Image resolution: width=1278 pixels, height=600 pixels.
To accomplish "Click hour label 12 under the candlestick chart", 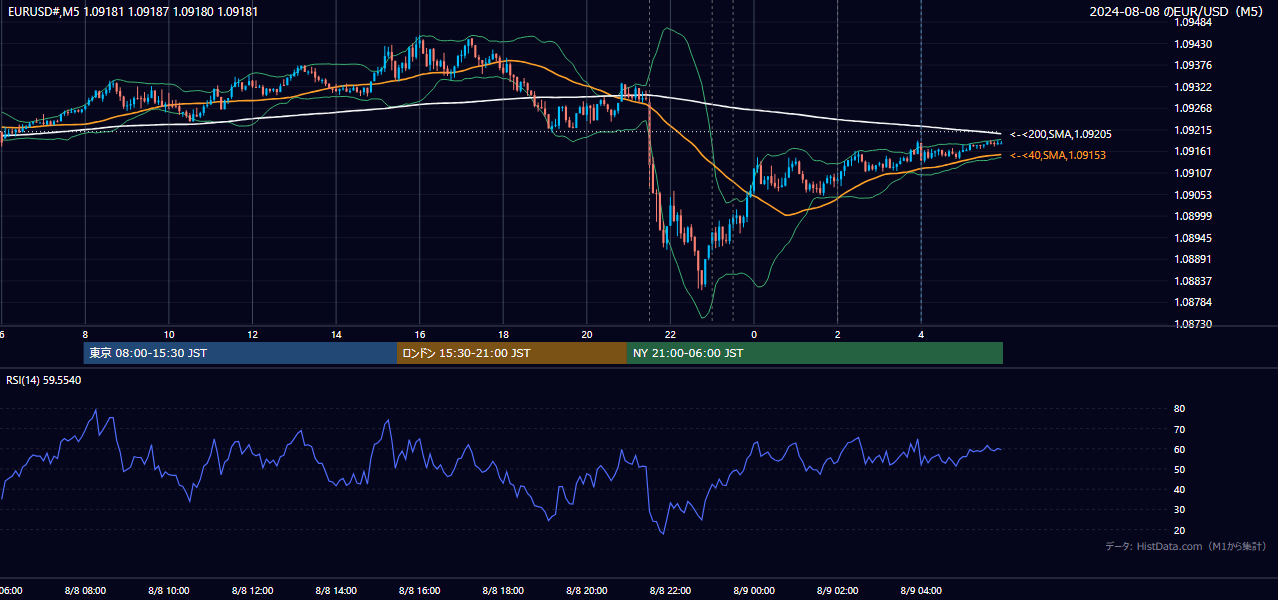I will point(252,334).
